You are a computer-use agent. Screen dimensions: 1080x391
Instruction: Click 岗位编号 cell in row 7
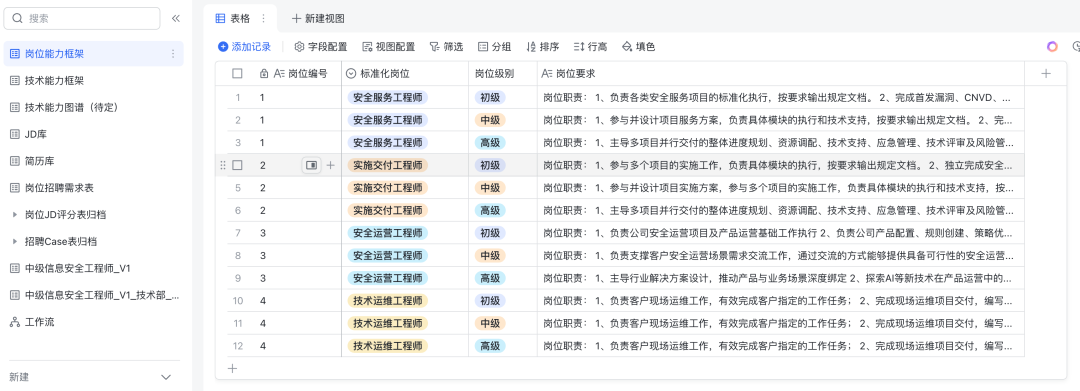[x=298, y=233]
